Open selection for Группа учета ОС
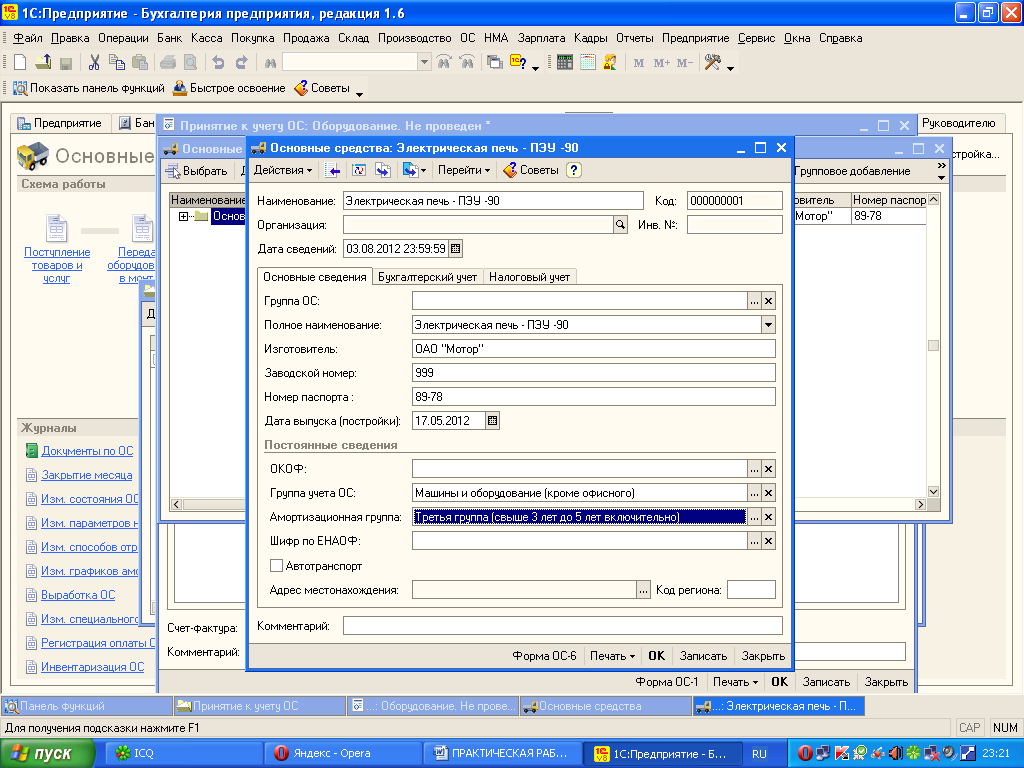The height and width of the screenshot is (768, 1024). coord(754,493)
